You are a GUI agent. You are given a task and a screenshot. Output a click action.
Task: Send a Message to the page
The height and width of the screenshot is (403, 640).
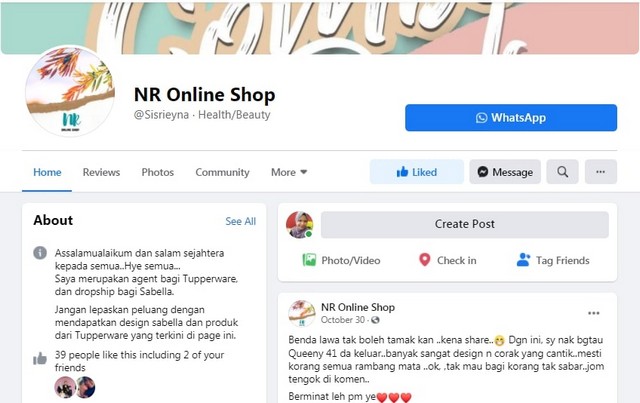click(x=505, y=172)
